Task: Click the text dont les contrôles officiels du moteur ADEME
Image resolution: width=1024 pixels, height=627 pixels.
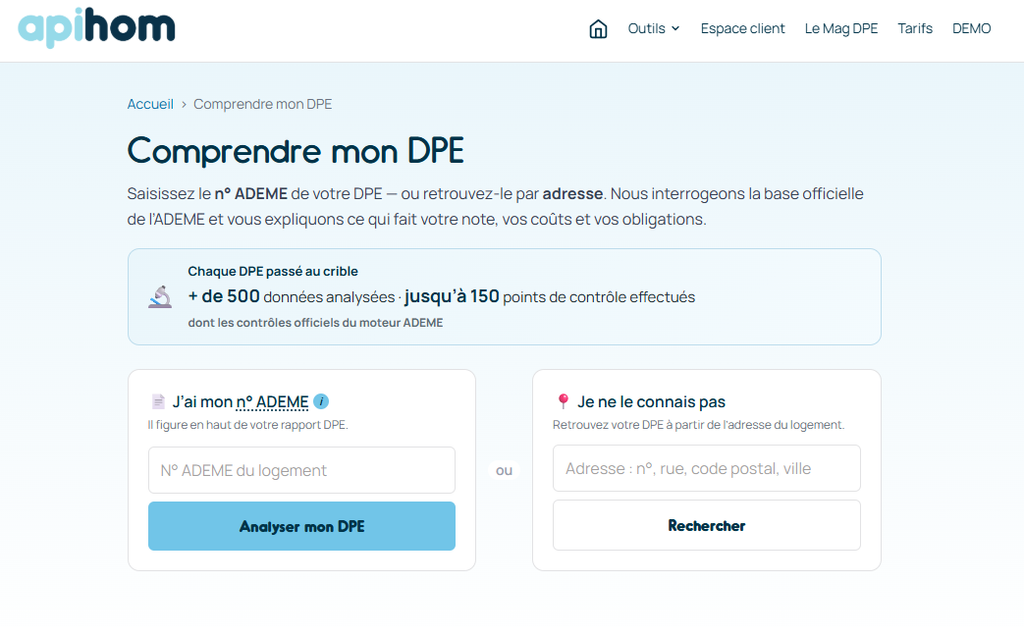Action: point(315,323)
